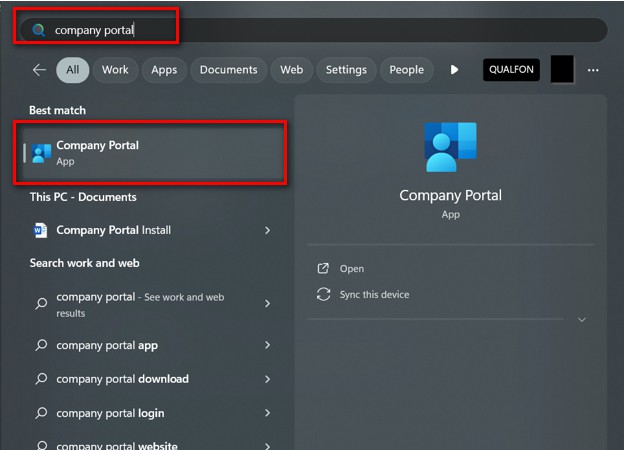
Task: Expand chevron for 'company portal app'
Action: (267, 345)
